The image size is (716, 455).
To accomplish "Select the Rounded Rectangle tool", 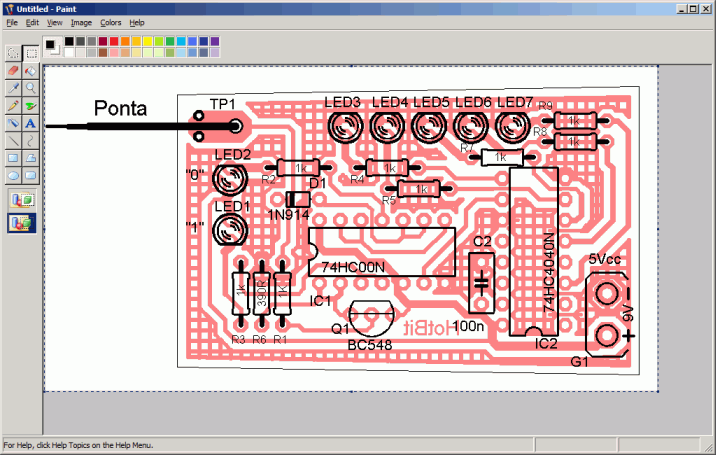I will point(31,175).
